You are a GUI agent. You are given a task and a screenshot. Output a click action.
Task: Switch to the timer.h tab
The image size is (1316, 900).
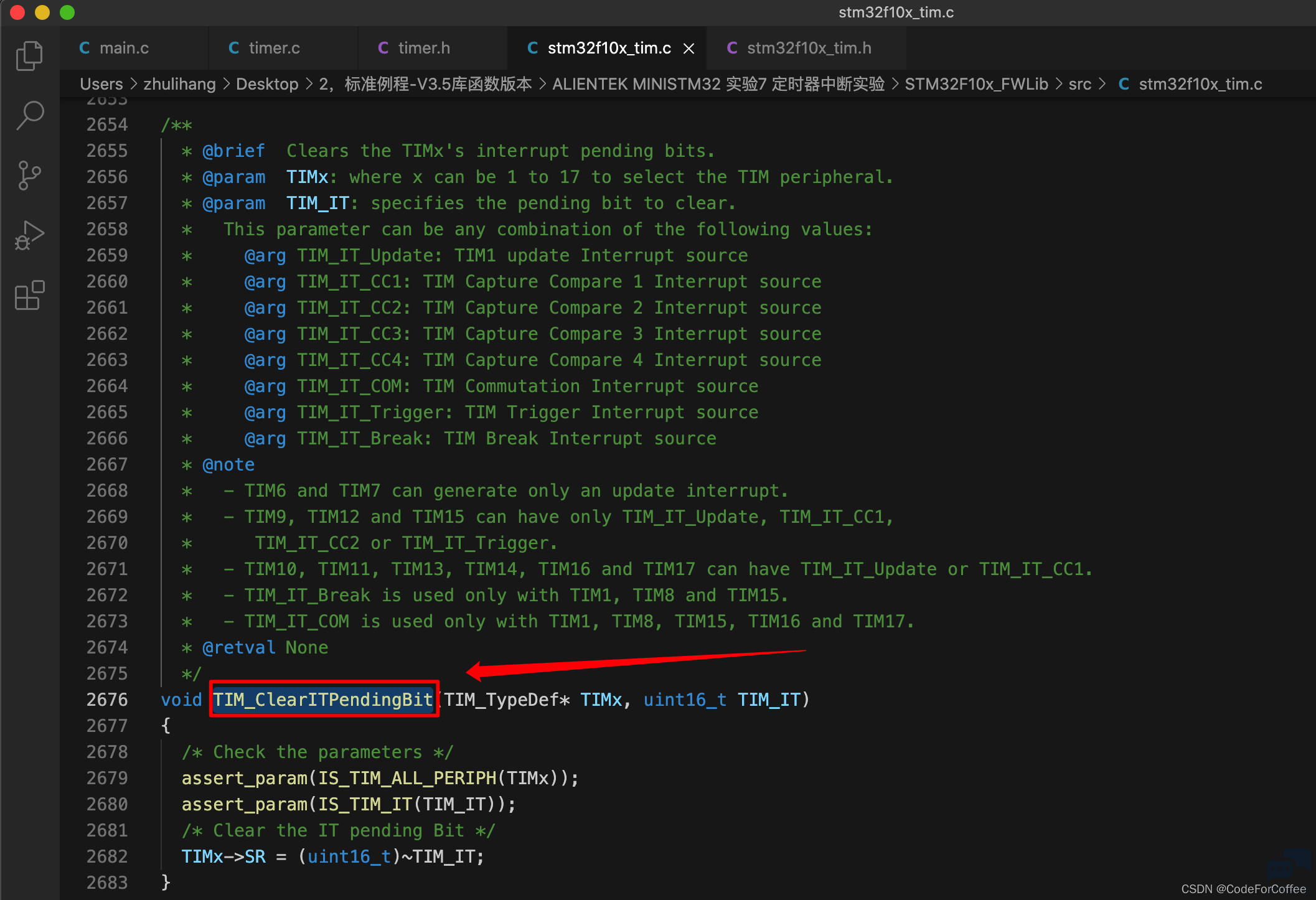tap(433, 48)
